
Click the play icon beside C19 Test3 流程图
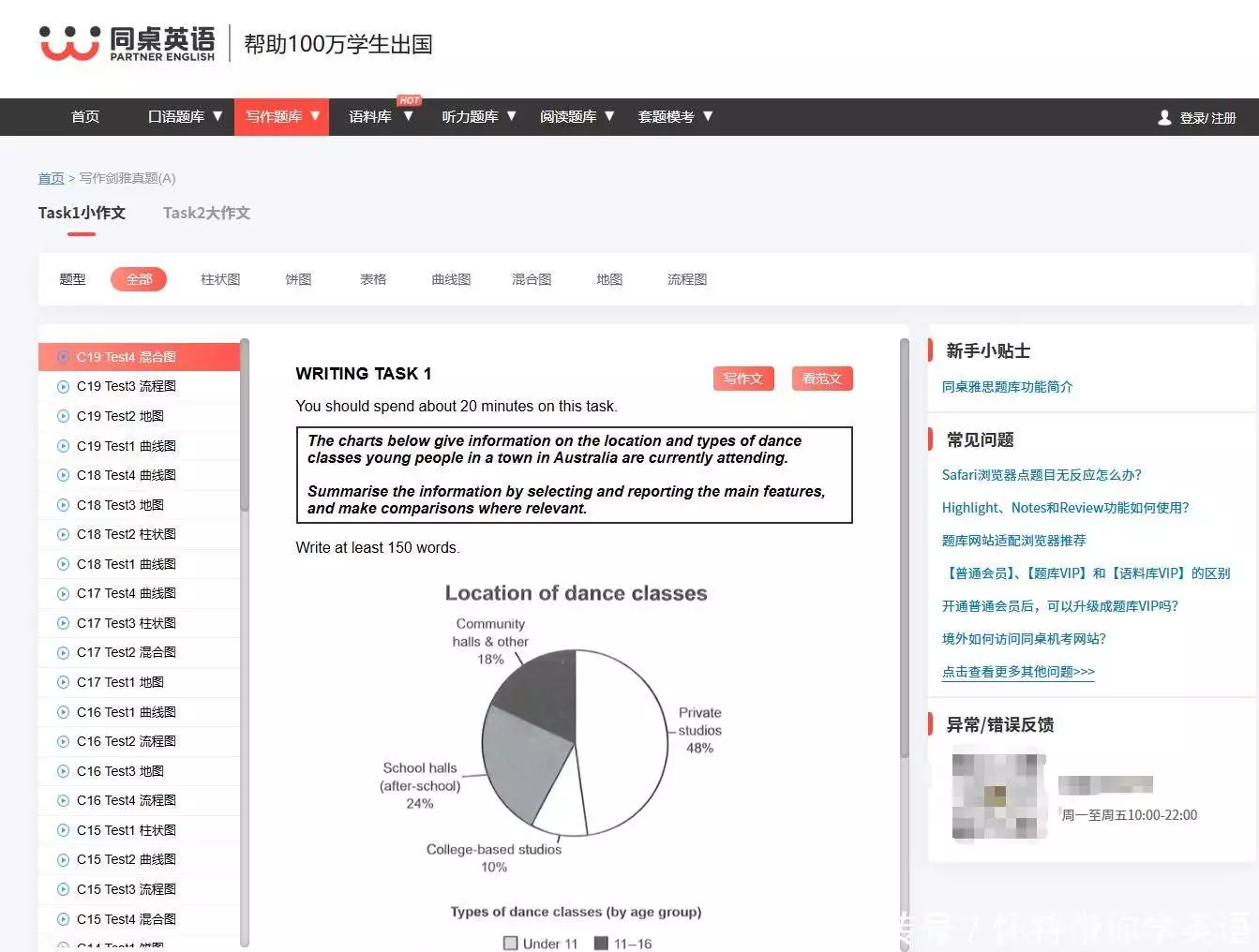pyautogui.click(x=62, y=386)
